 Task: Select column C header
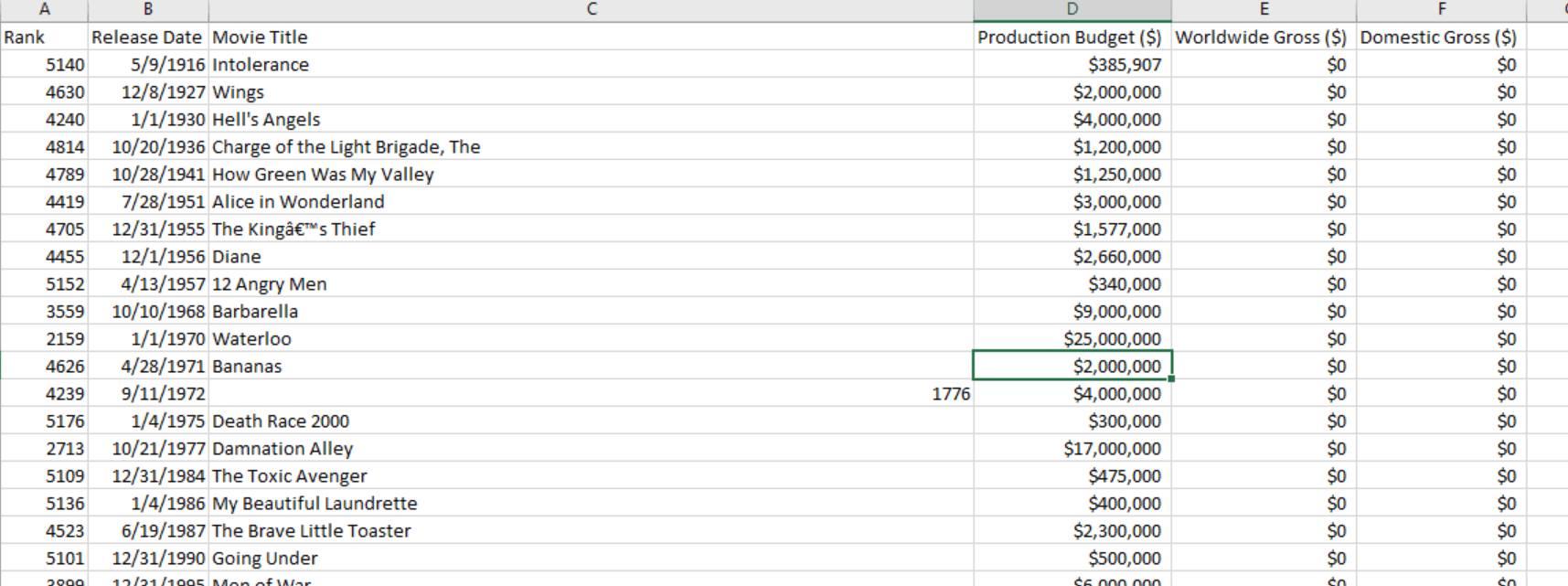[592, 10]
